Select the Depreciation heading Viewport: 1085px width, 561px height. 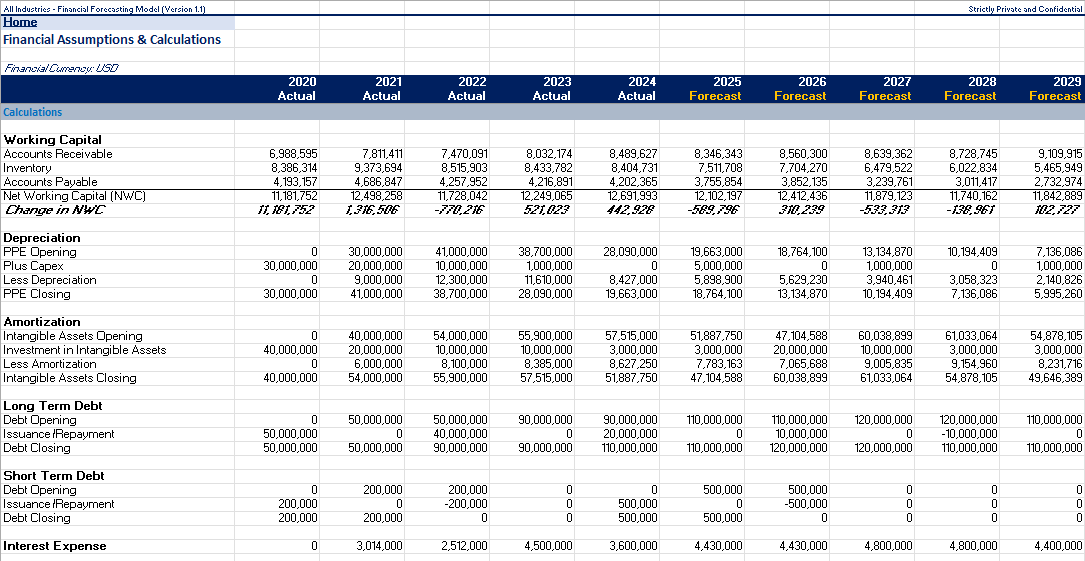(42, 238)
